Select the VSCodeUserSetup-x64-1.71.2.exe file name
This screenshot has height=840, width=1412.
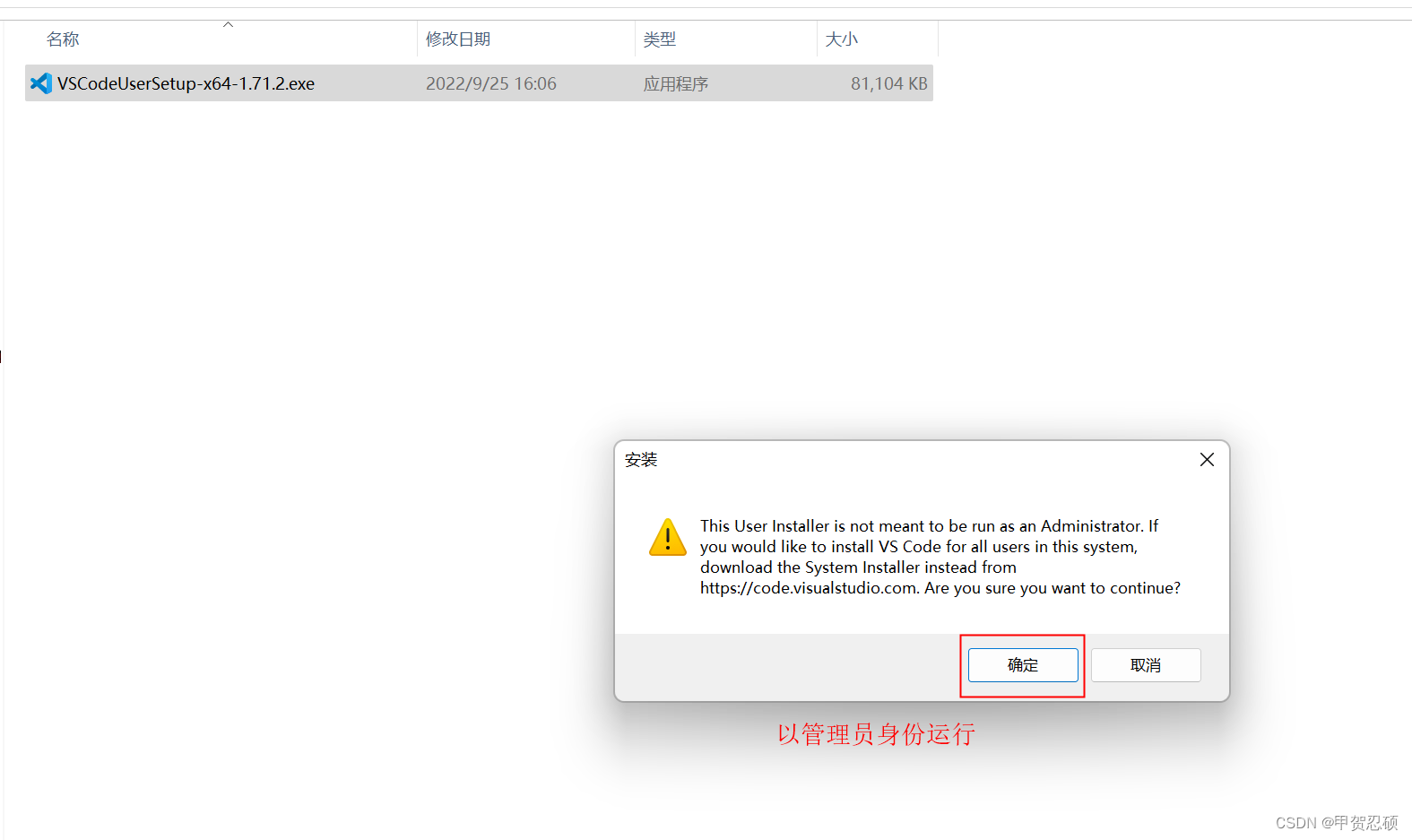(186, 83)
